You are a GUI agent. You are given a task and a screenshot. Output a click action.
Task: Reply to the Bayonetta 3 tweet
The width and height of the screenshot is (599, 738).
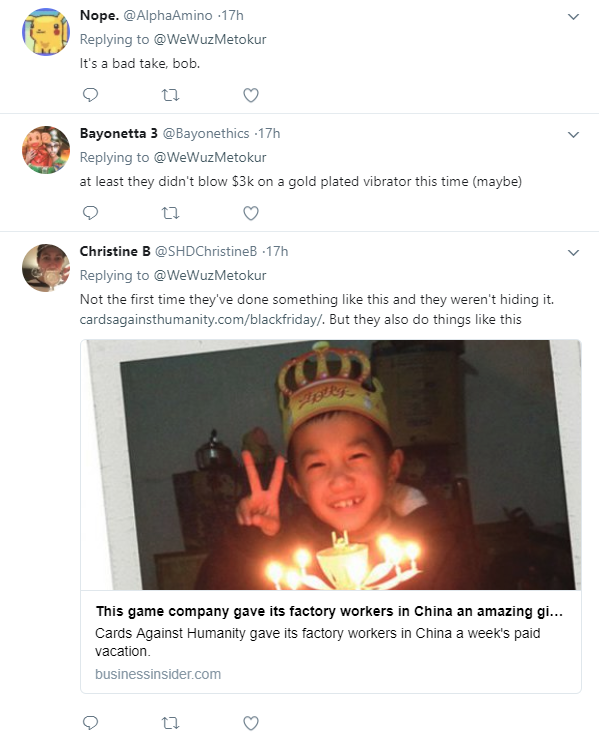tap(90, 213)
